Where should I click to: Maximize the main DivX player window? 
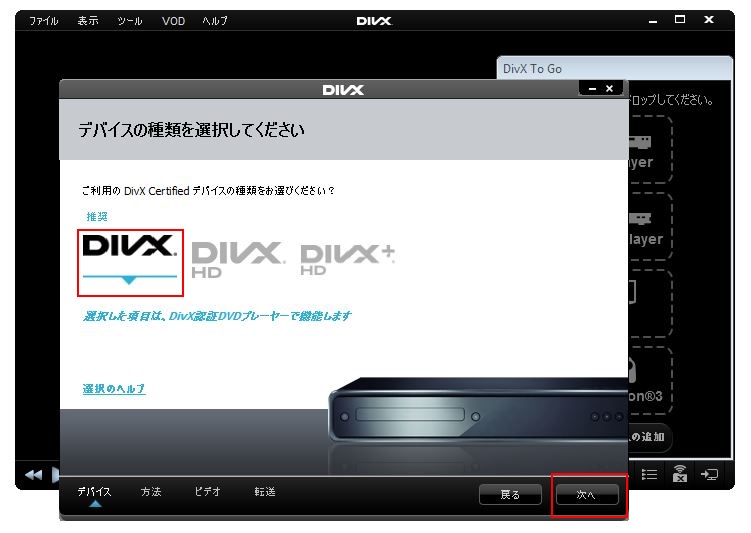point(680,20)
